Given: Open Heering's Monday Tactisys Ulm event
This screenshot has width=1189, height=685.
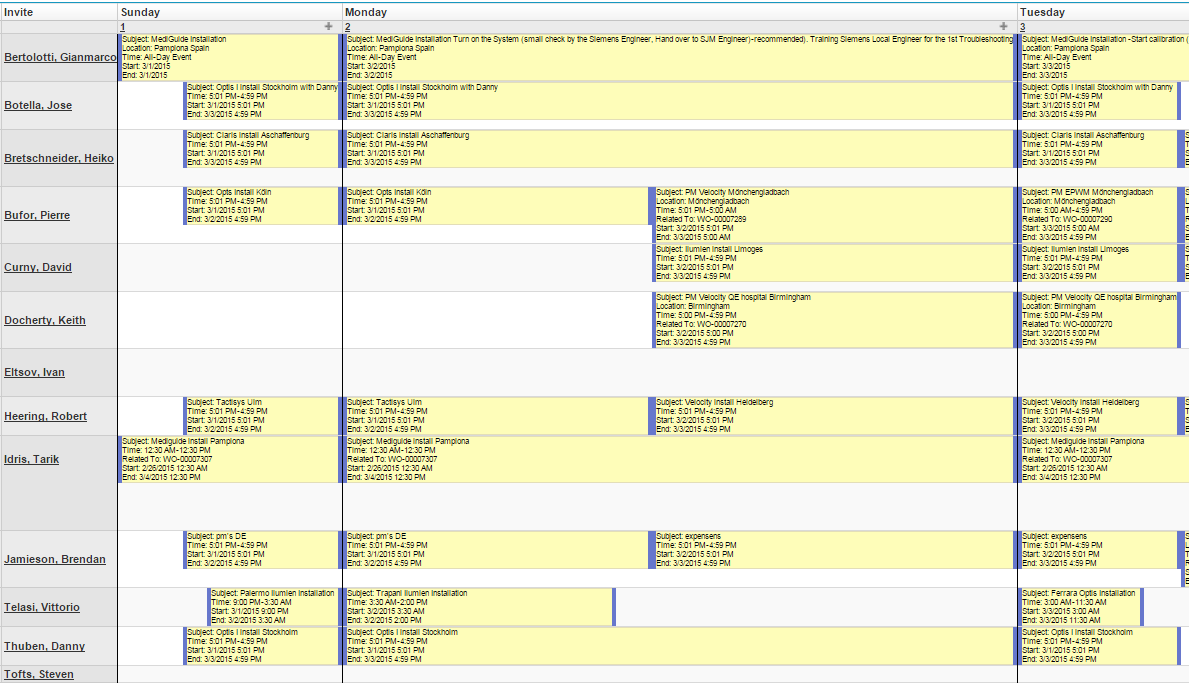Looking at the screenshot, I should click(497, 416).
